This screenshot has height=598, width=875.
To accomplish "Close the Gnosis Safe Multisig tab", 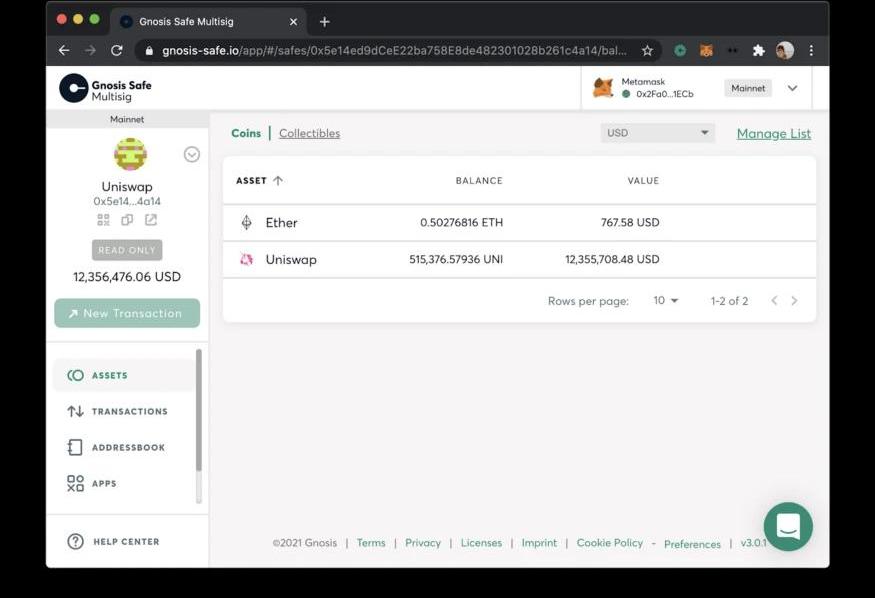I will click(294, 22).
